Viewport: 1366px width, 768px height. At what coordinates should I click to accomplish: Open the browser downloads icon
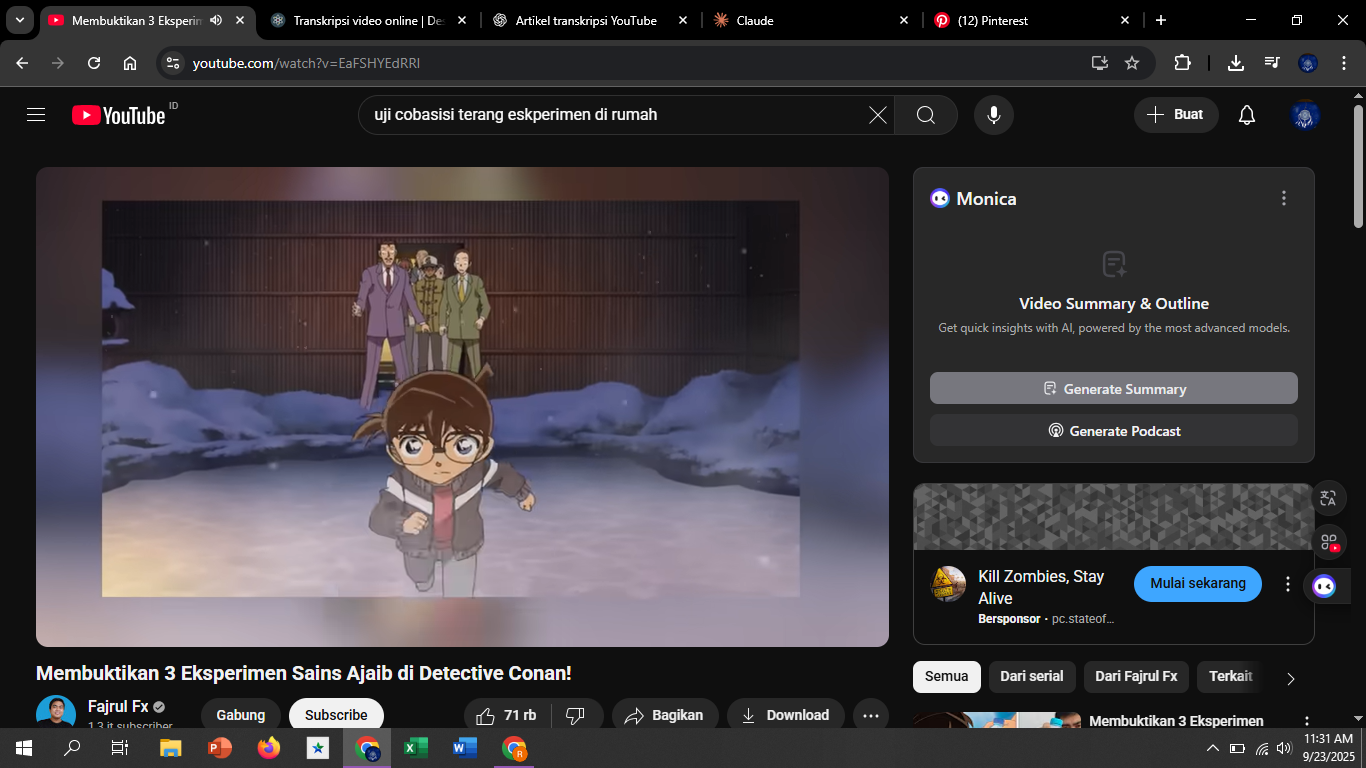click(x=1236, y=63)
